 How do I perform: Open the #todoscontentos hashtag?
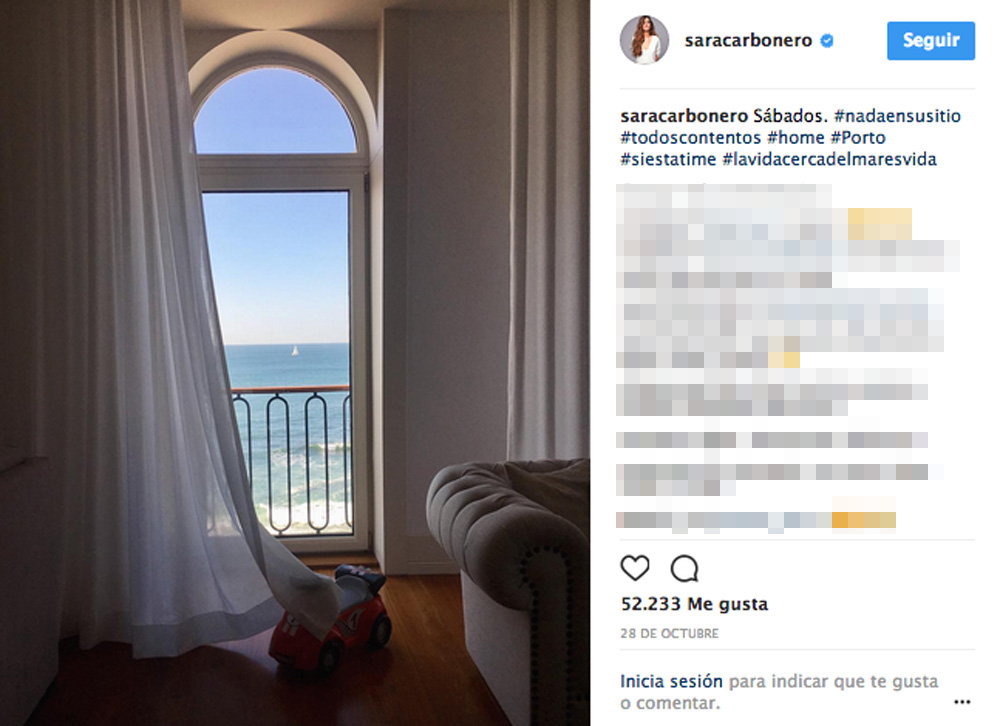(691, 138)
